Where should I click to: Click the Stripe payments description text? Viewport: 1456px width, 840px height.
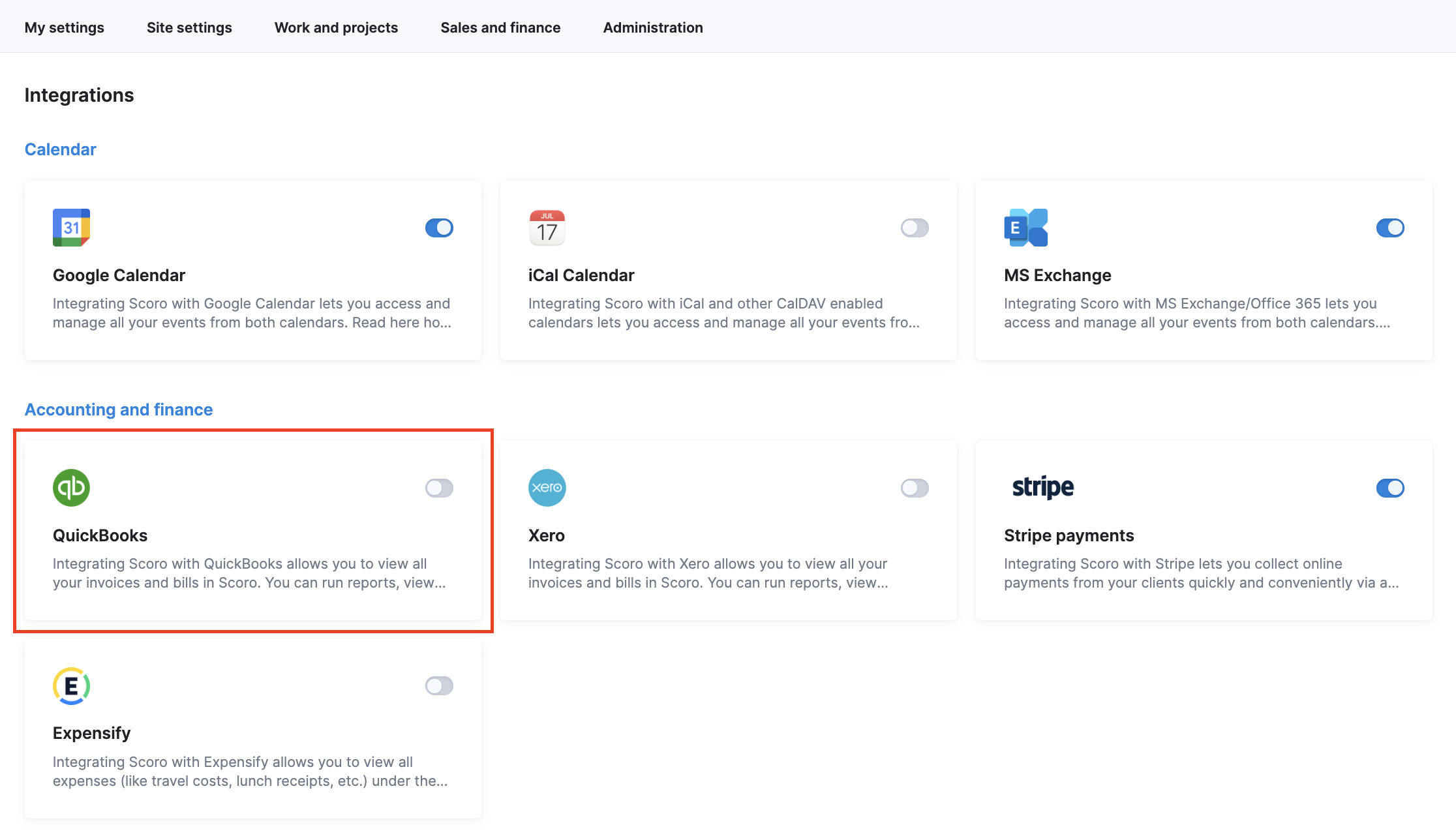coord(1202,573)
